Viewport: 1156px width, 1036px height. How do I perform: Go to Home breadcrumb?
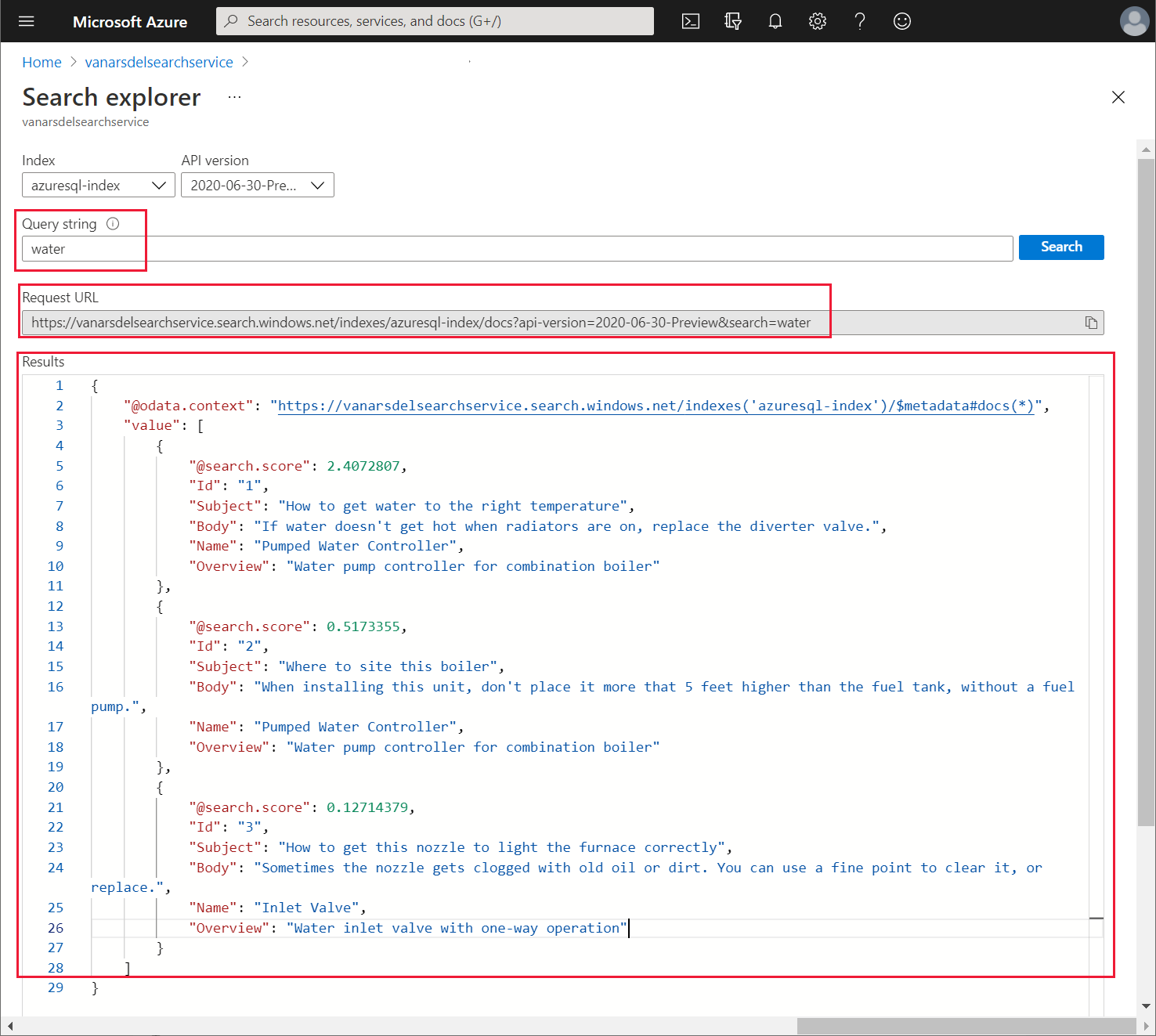click(x=42, y=63)
